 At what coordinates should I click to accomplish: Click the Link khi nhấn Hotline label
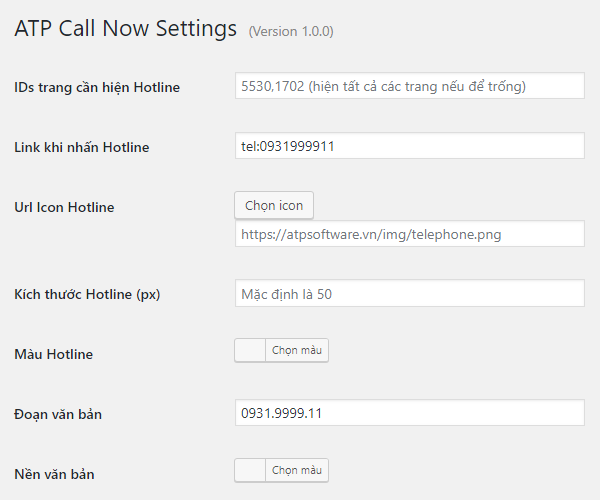click(x=82, y=147)
